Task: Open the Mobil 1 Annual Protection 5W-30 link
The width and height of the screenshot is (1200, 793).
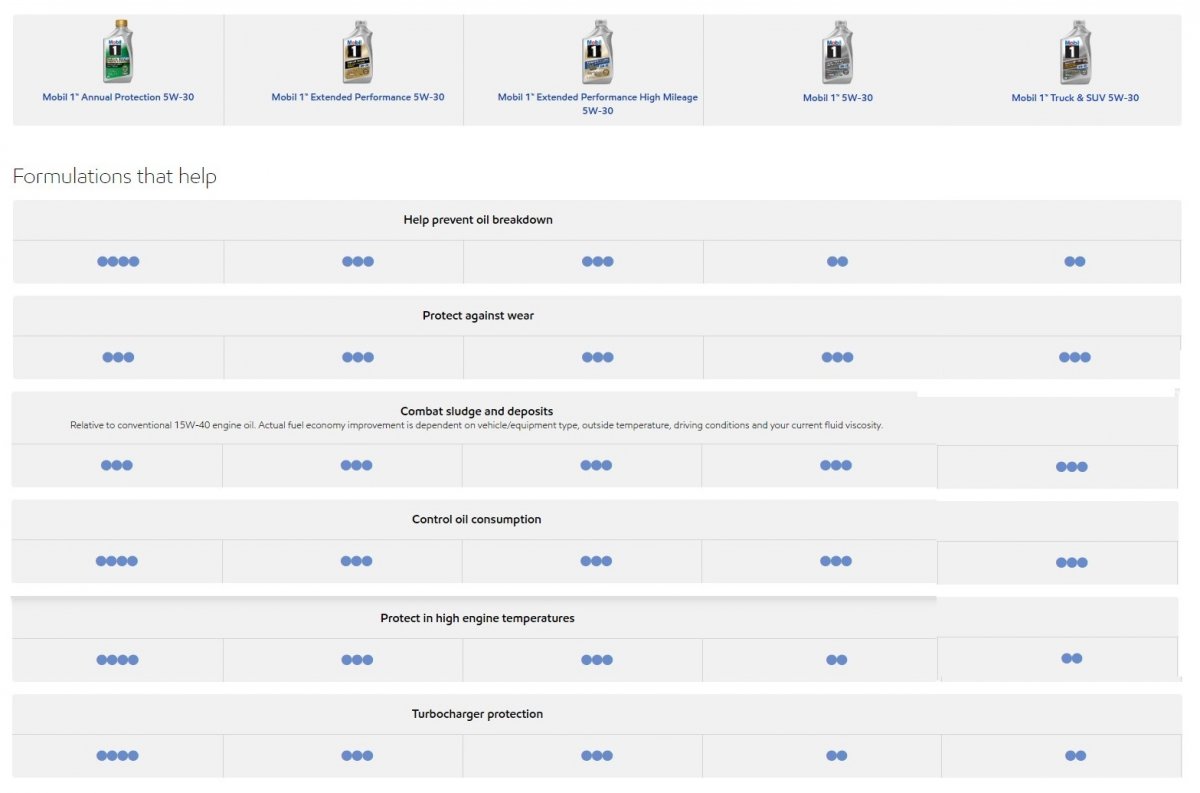Action: tap(118, 98)
